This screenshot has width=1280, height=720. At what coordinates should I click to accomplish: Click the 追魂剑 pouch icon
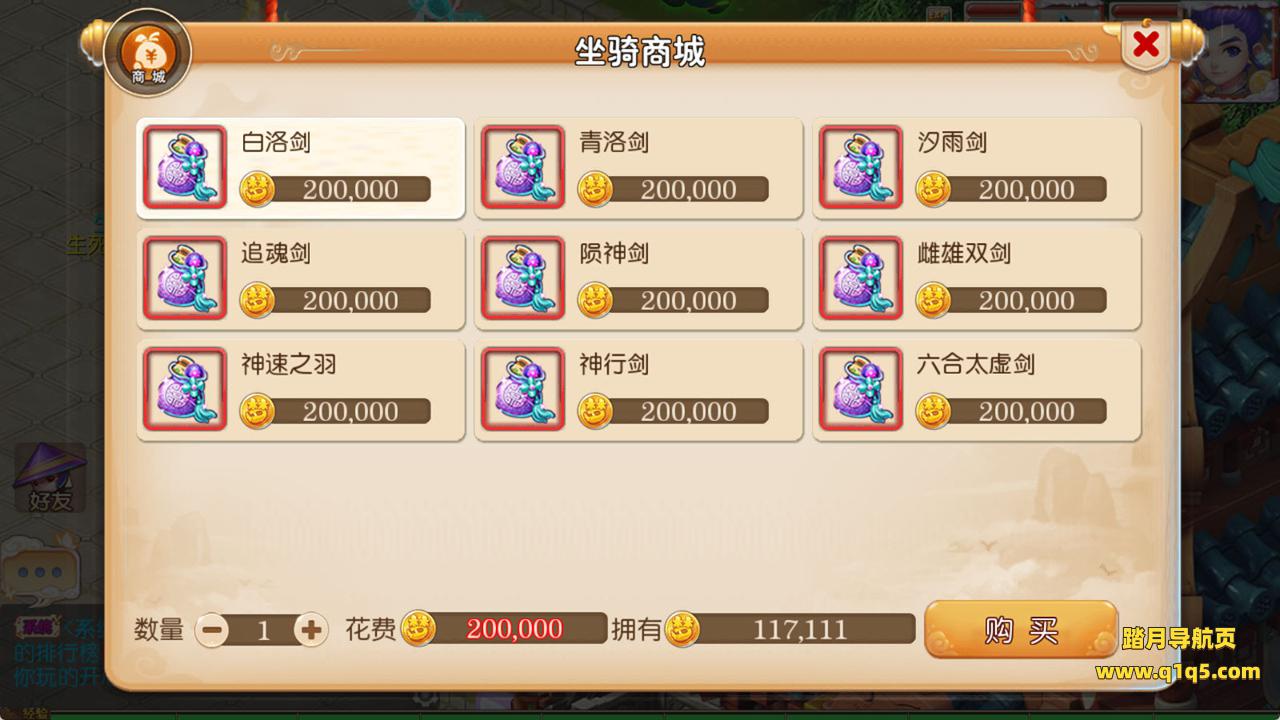[185, 278]
